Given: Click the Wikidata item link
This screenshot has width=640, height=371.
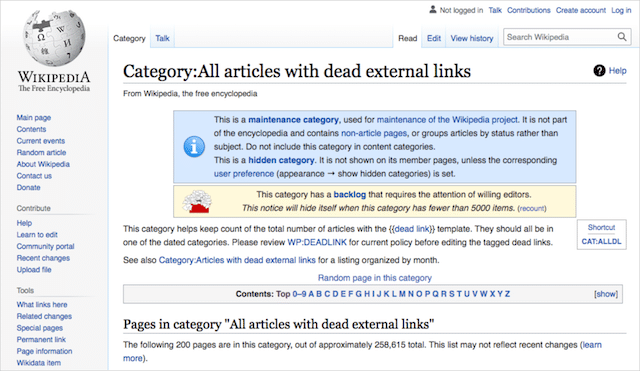Looking at the screenshot, I should (39, 363).
